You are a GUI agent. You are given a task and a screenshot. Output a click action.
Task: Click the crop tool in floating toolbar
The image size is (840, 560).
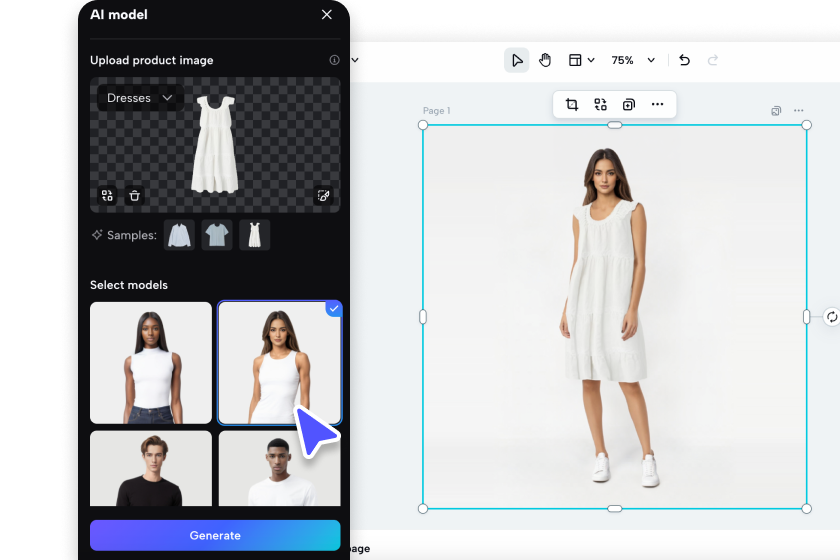pos(572,104)
